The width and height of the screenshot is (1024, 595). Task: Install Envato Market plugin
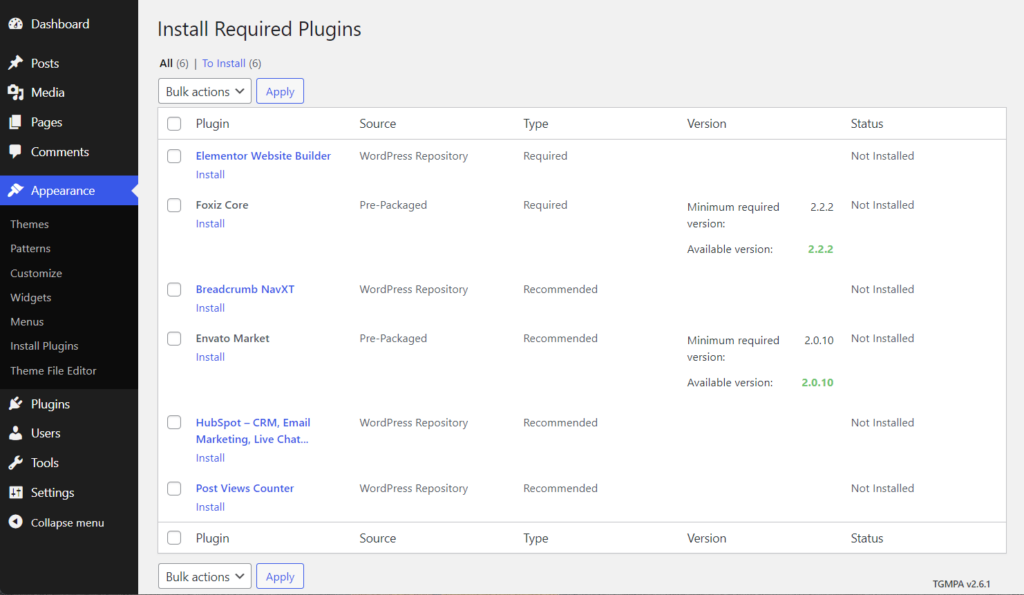(210, 357)
